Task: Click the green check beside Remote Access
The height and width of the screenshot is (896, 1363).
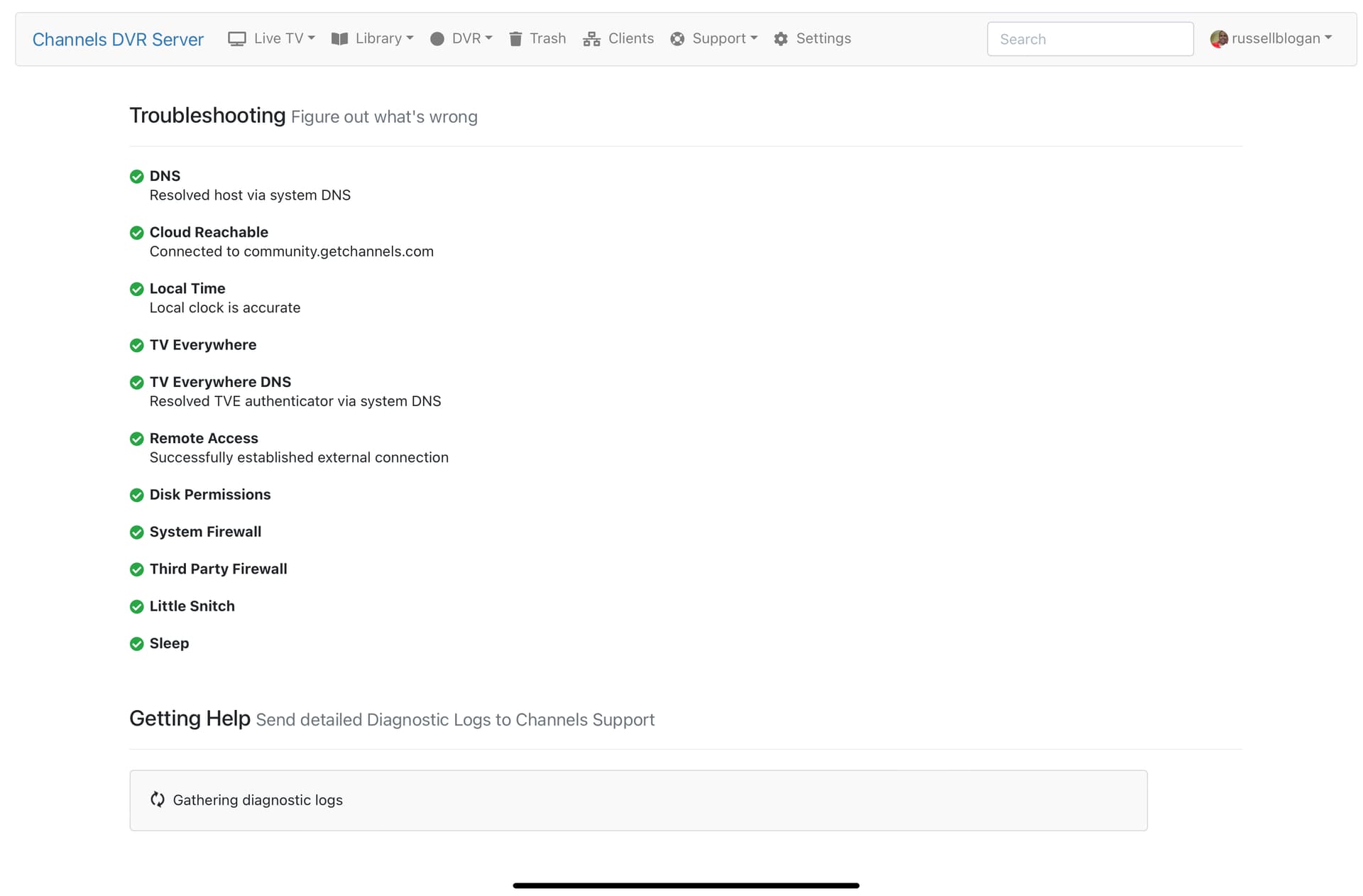Action: tap(137, 439)
